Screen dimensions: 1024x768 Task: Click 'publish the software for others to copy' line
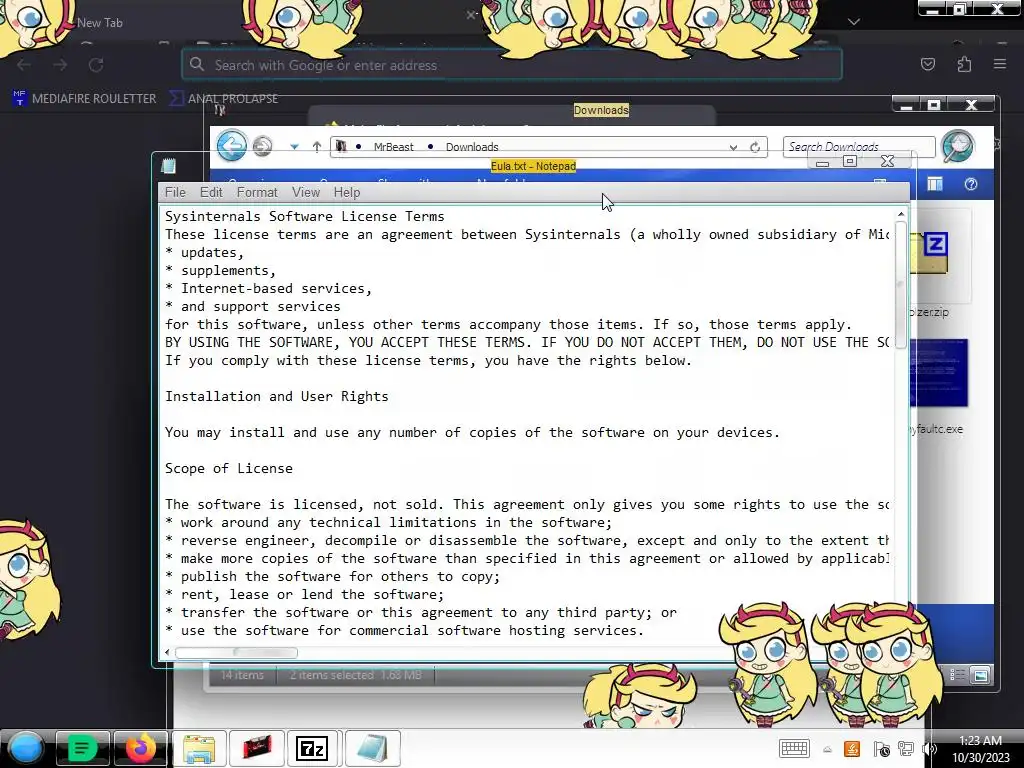[332, 576]
